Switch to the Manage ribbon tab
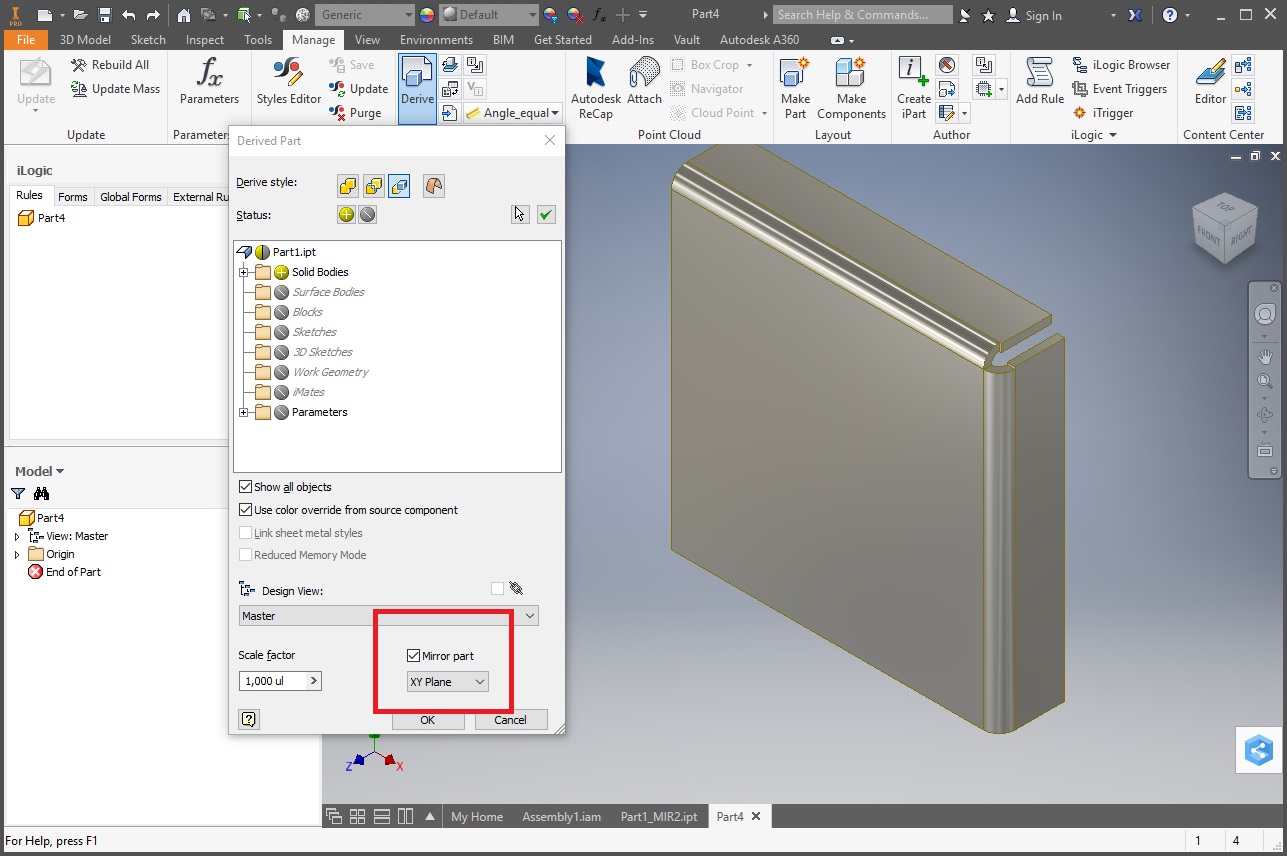 [x=313, y=39]
